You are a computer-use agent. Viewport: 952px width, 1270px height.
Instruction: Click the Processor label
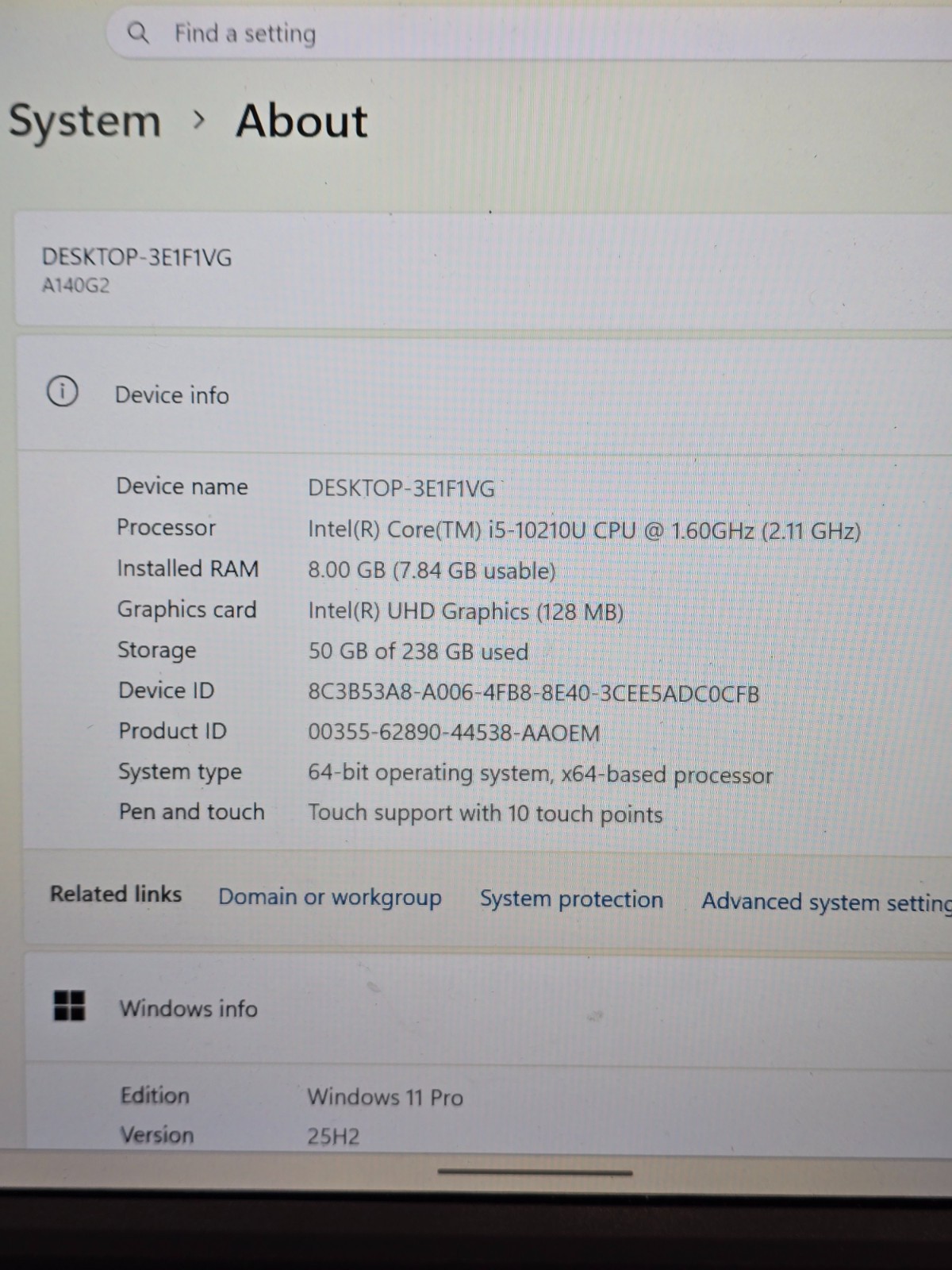[166, 527]
